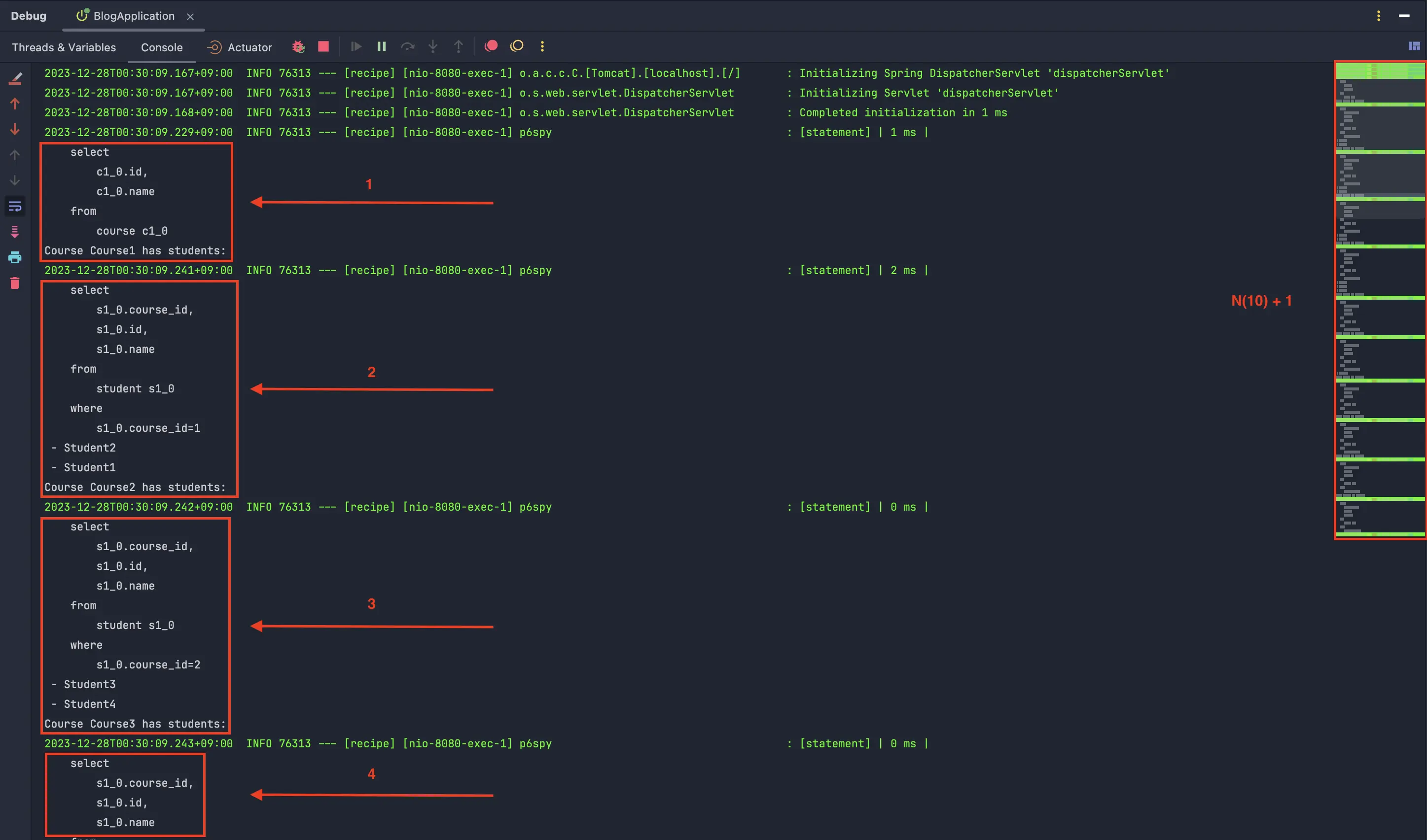The image size is (1427, 840).
Task: Click the pencil edit icon in sidebar
Action: point(15,78)
